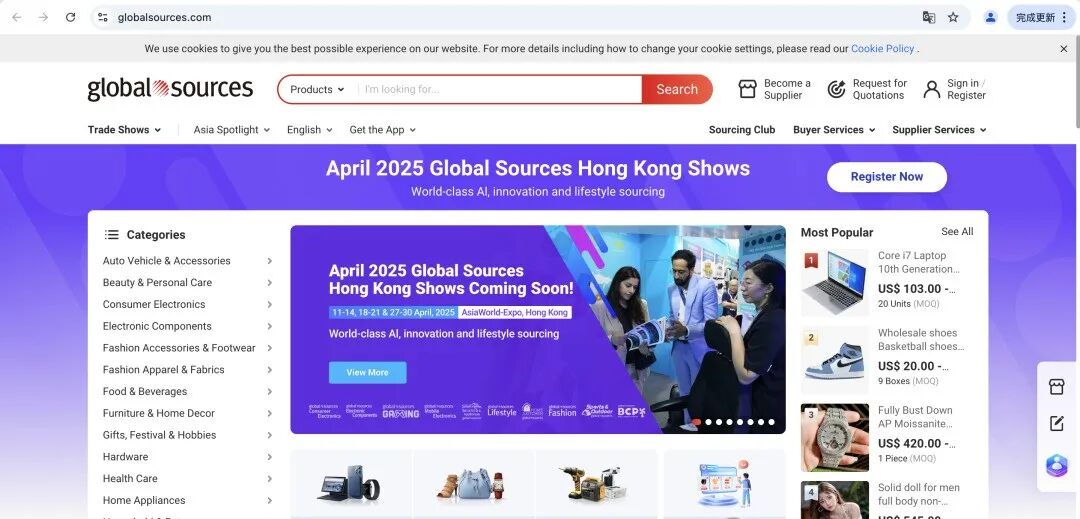Click the floating edit note sidebar icon
This screenshot has width=1080, height=519.
pyautogui.click(x=1057, y=424)
